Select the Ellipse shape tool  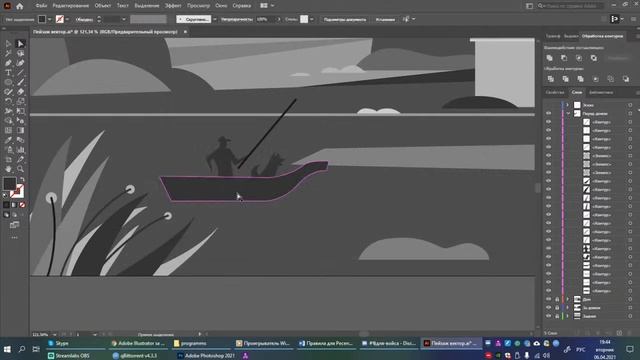pos(8,82)
